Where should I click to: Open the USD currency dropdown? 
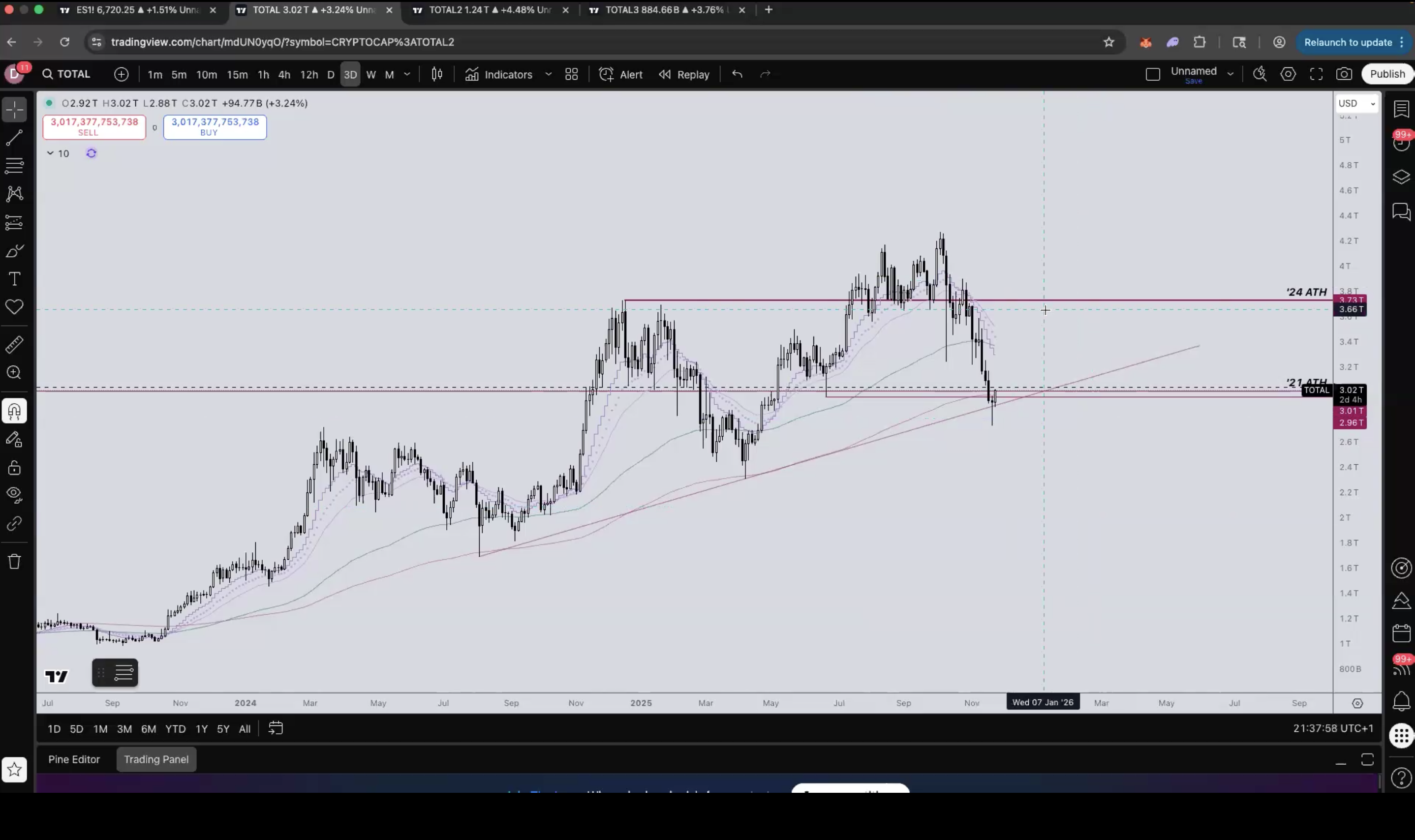1356,104
